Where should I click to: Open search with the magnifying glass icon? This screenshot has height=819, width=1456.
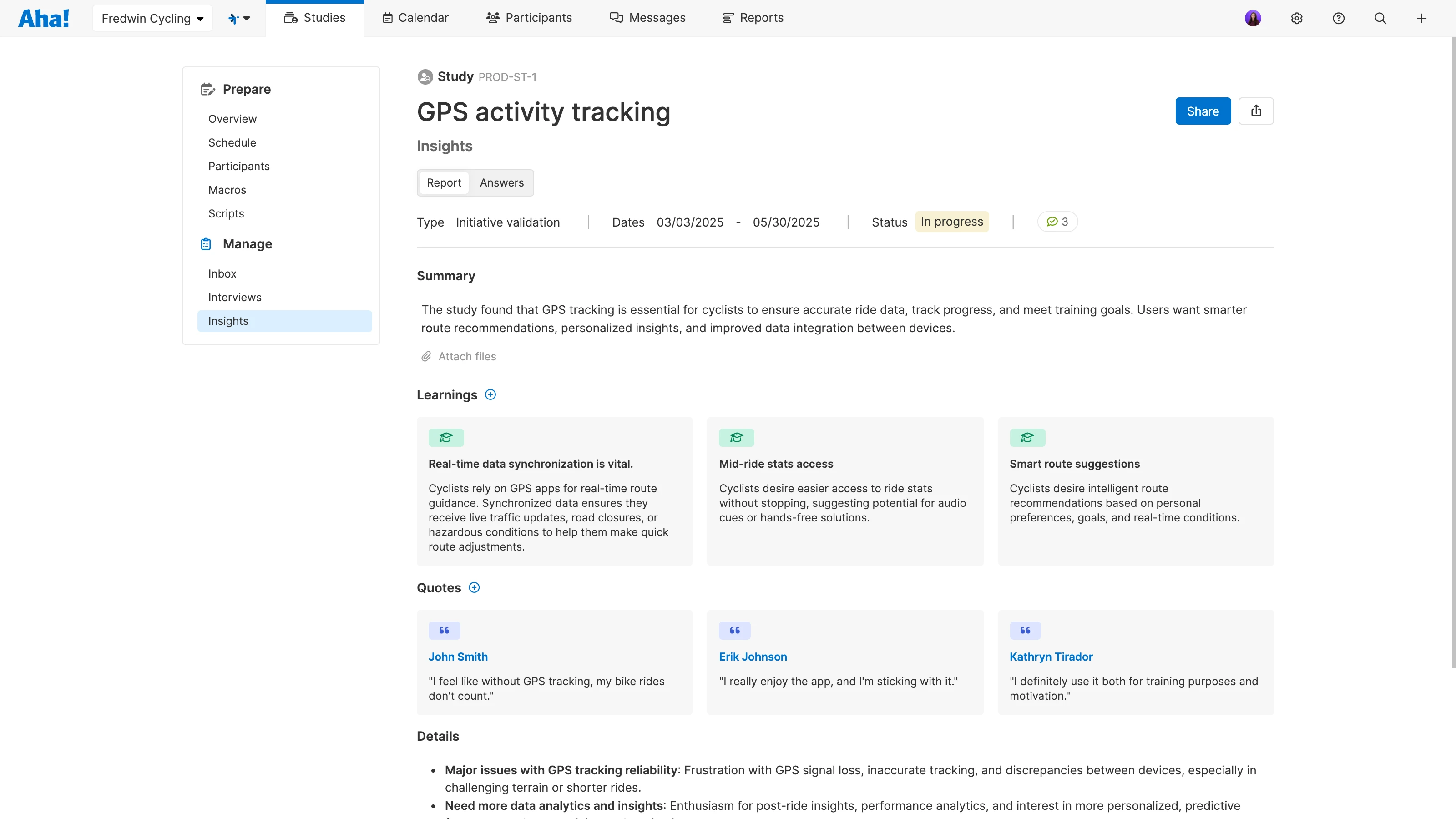coord(1380,18)
